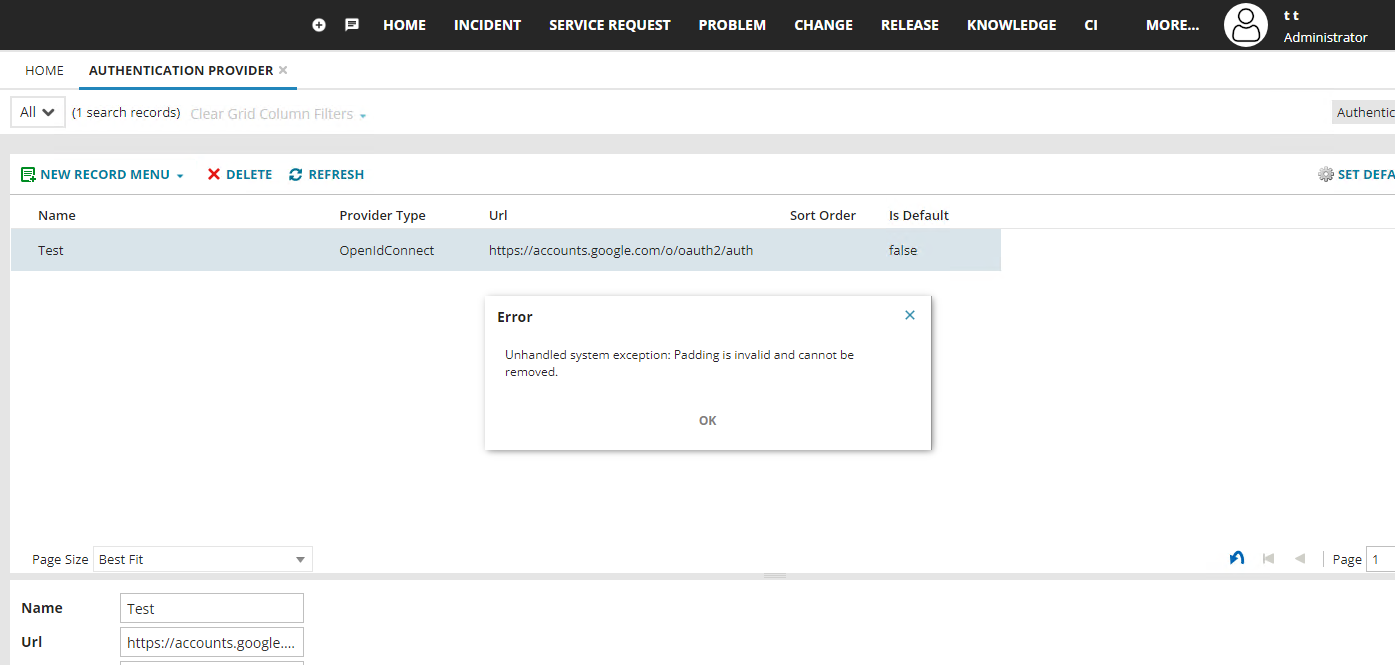The width and height of the screenshot is (1395, 665).
Task: Click the Set Default gear icon
Action: pyautogui.click(x=1326, y=175)
